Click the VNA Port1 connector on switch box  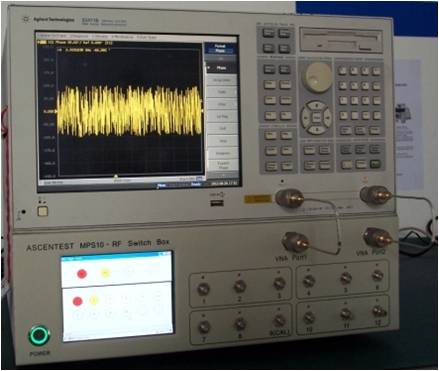tap(295, 243)
